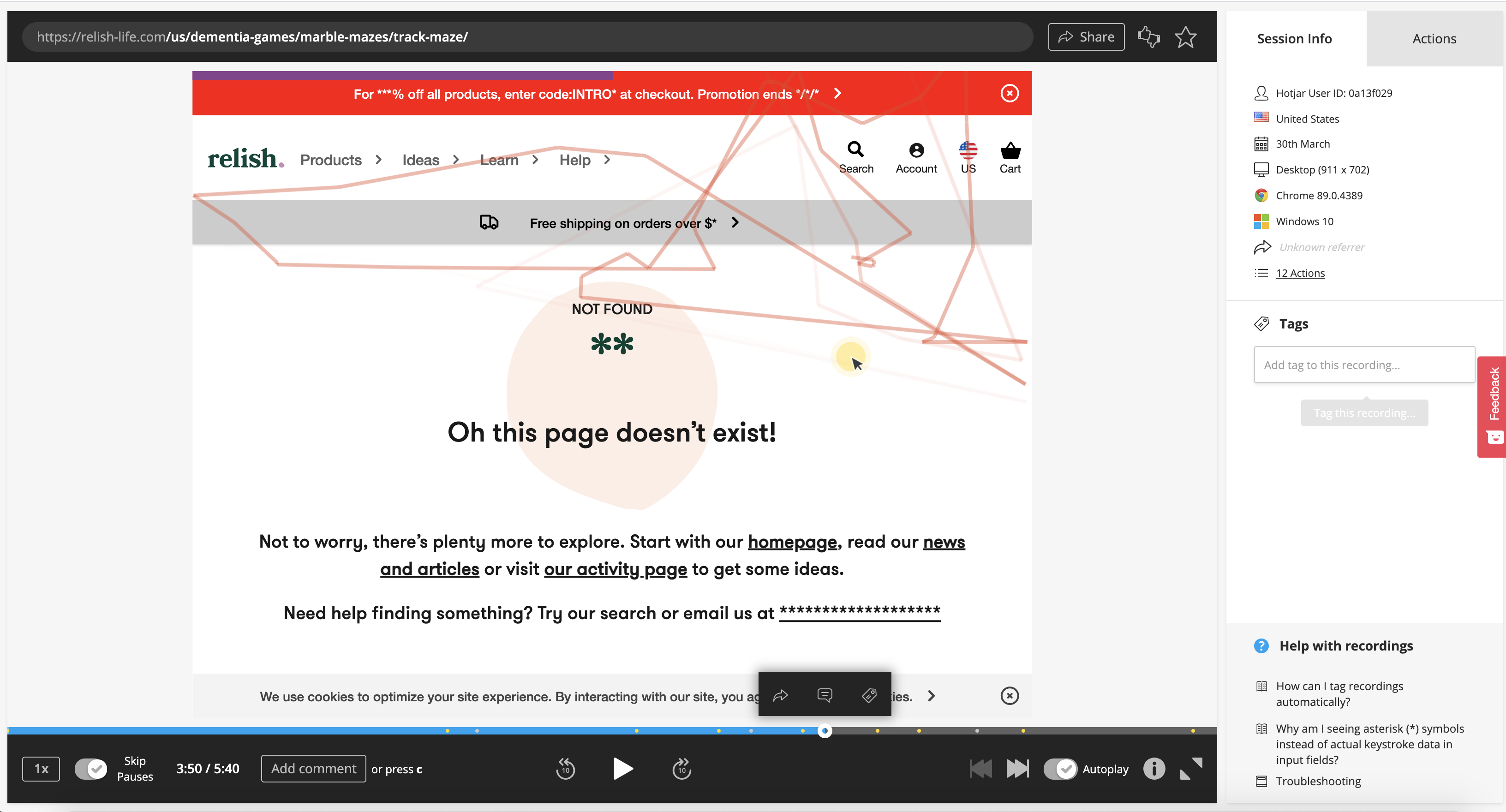Click the Add tag input field

point(1363,365)
